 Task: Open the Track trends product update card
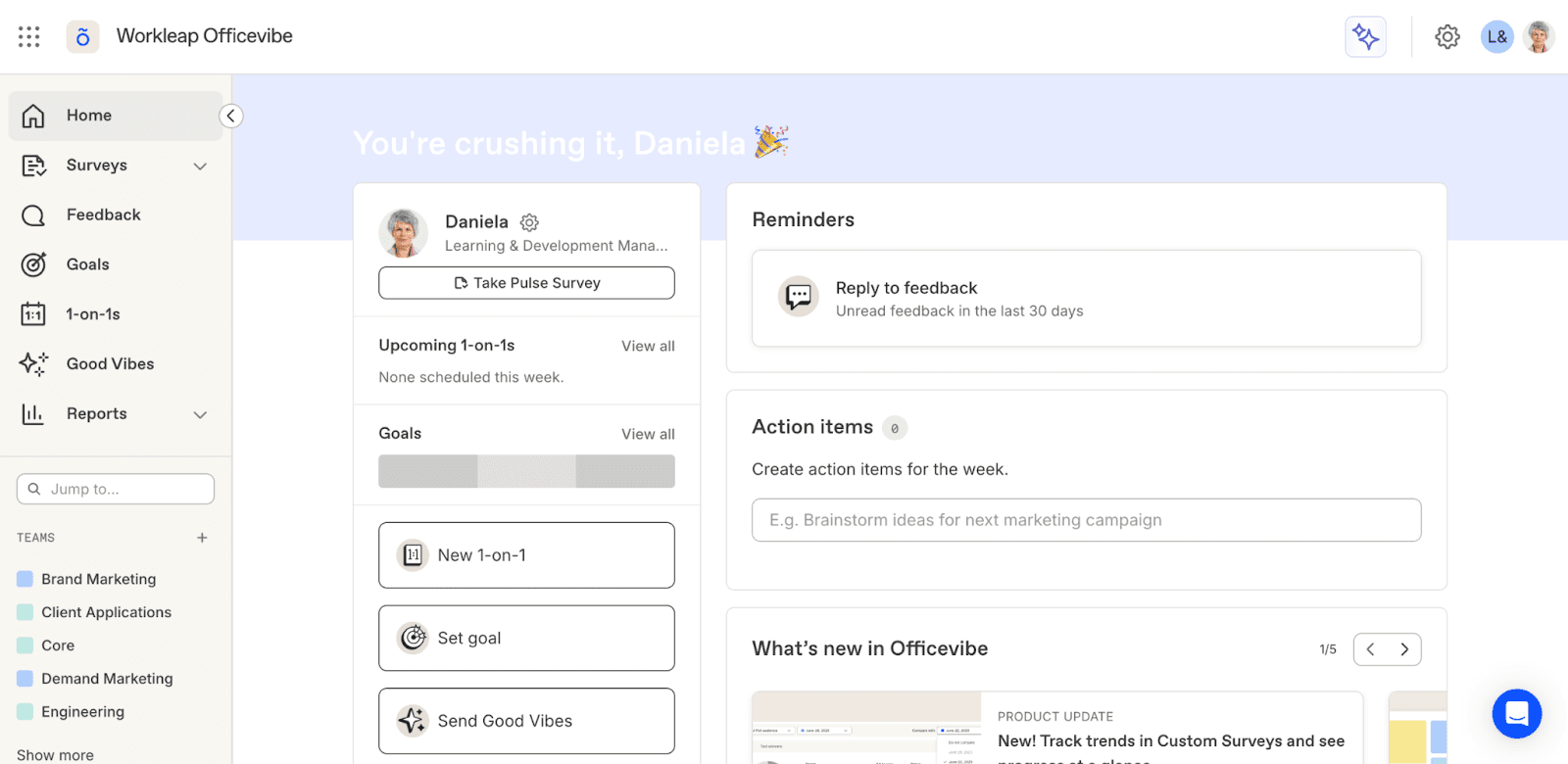point(1057,728)
